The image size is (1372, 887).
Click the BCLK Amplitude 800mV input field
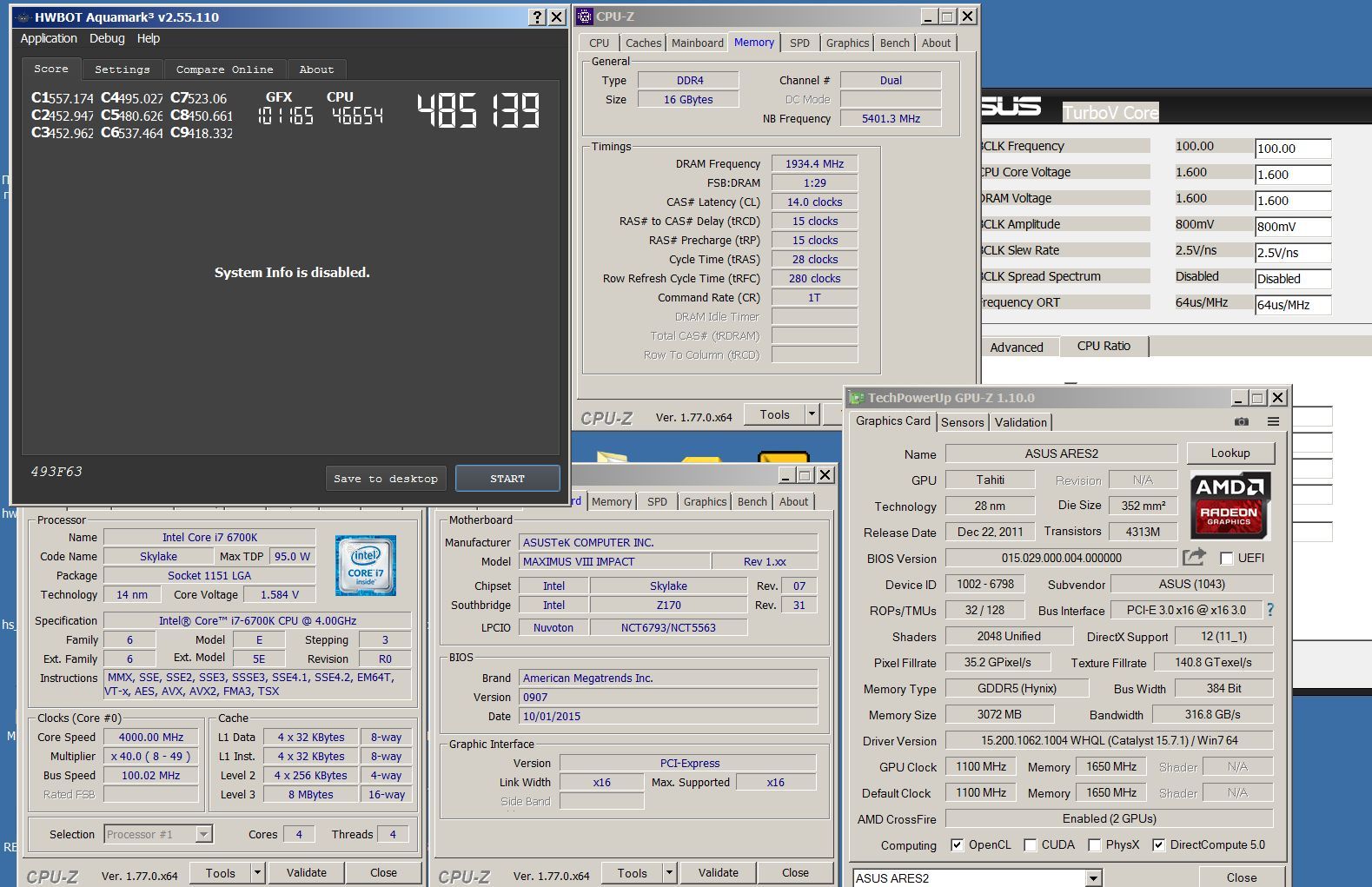point(1293,227)
